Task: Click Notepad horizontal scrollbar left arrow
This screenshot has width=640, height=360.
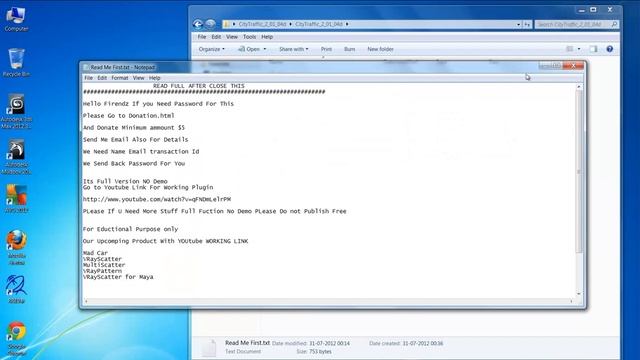Action: click(86, 301)
